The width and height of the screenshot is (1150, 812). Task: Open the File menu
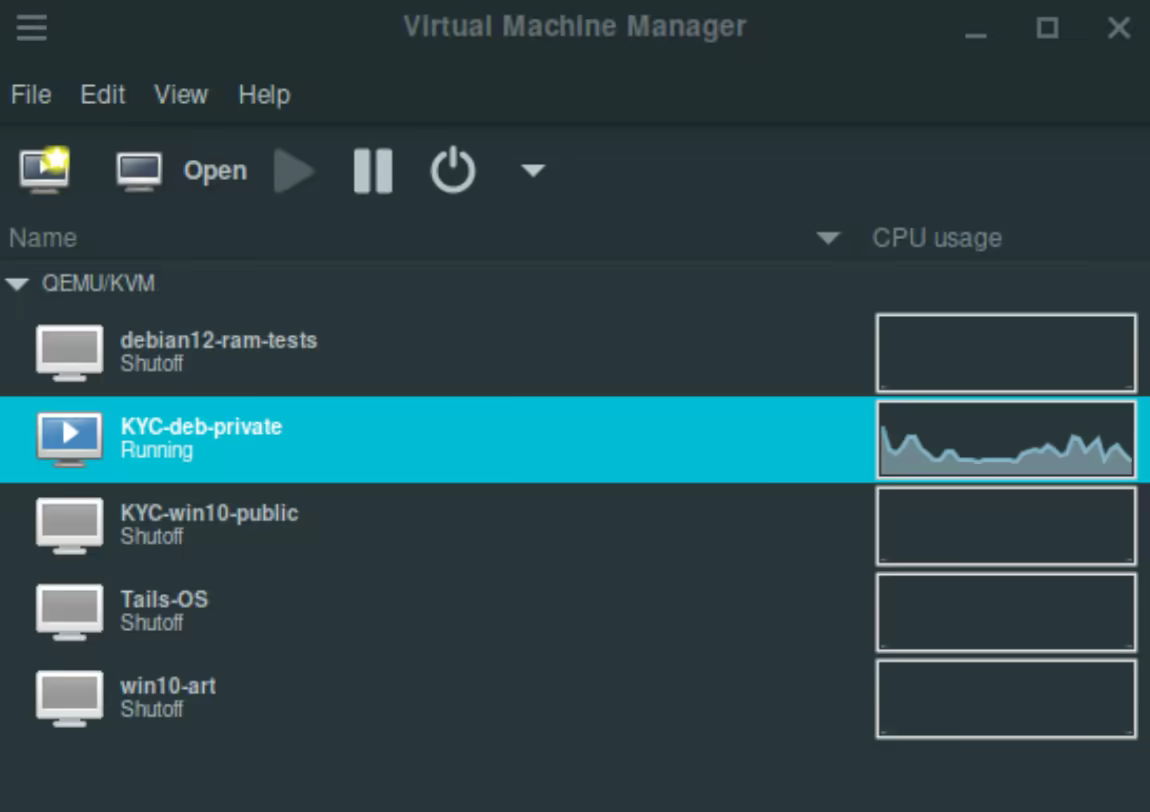click(x=31, y=95)
